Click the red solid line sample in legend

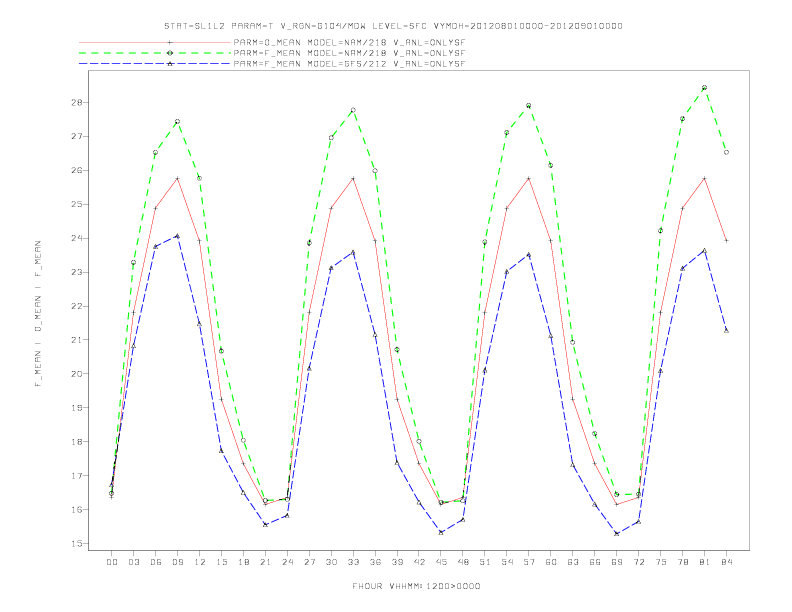(x=155, y=42)
